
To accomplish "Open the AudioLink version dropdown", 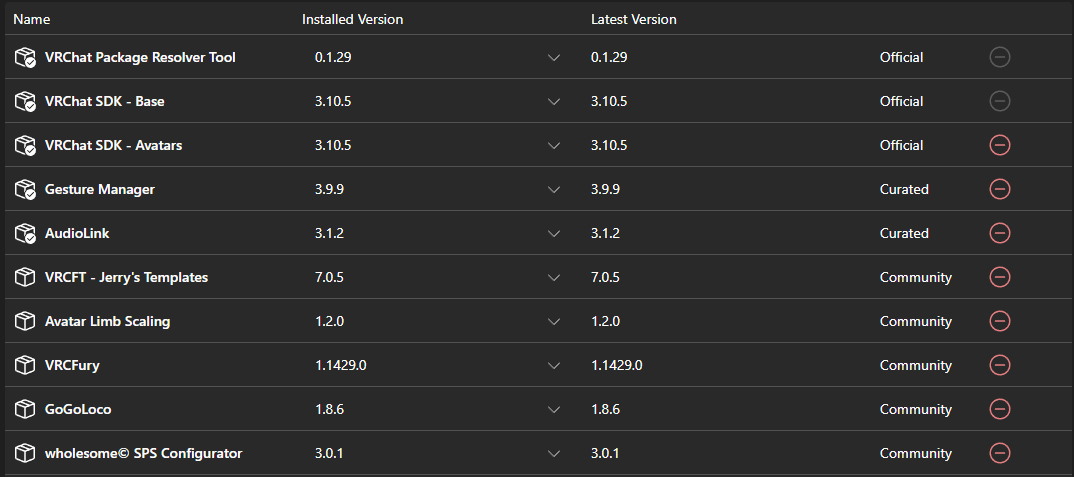I will click(x=554, y=234).
